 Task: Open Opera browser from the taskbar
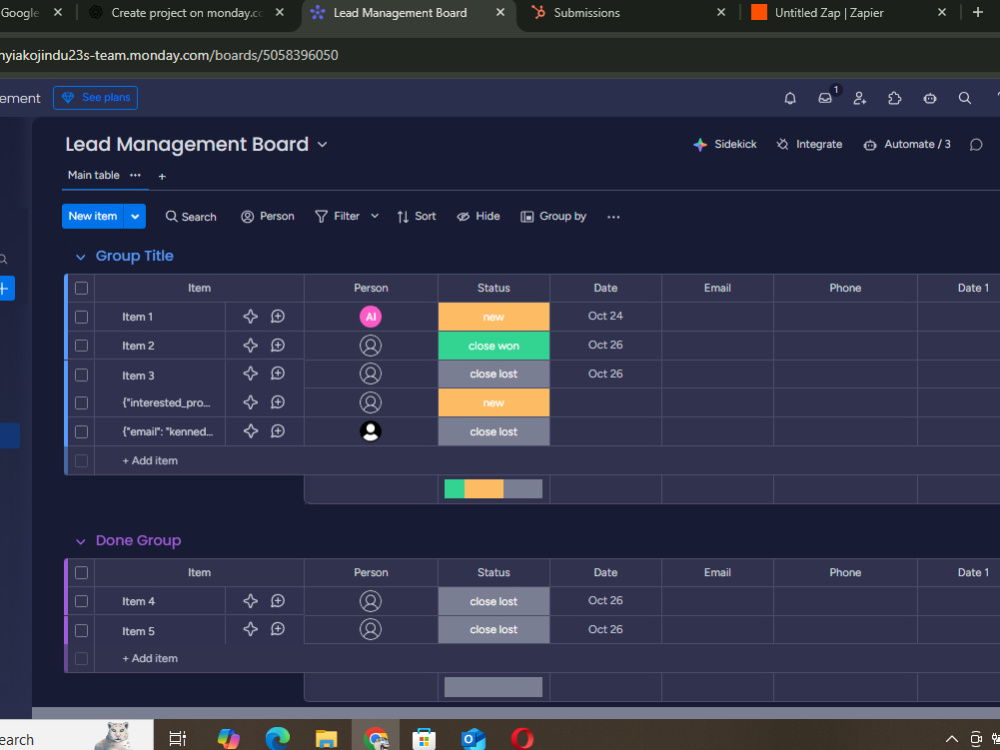522,739
